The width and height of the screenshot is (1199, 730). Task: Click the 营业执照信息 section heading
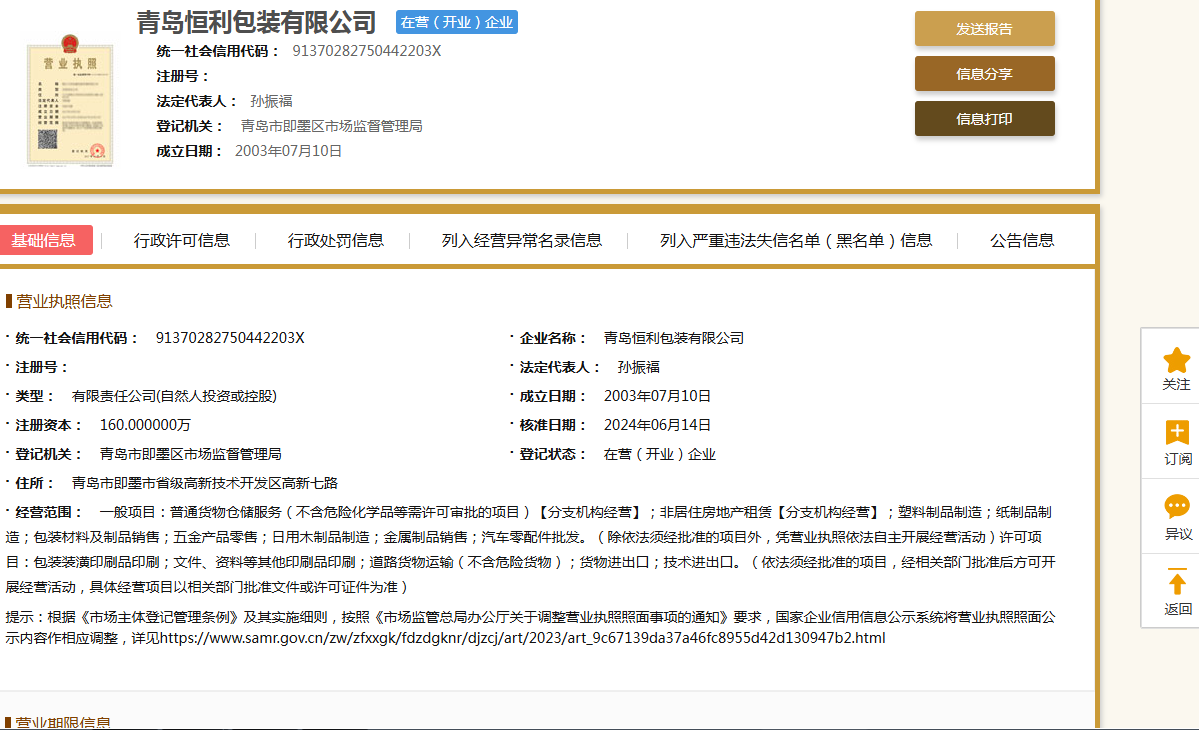64,301
